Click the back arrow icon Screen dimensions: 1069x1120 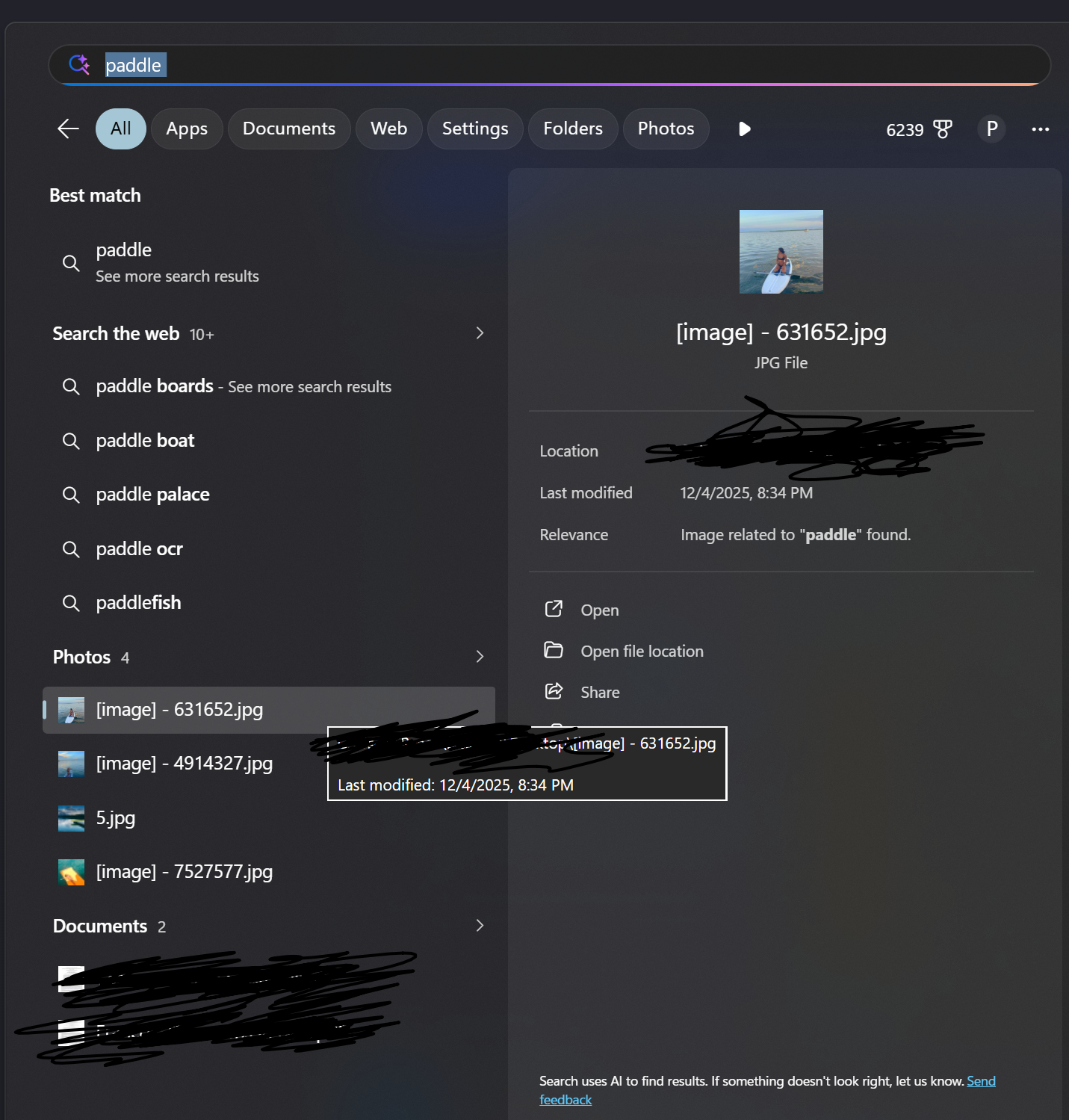68,129
